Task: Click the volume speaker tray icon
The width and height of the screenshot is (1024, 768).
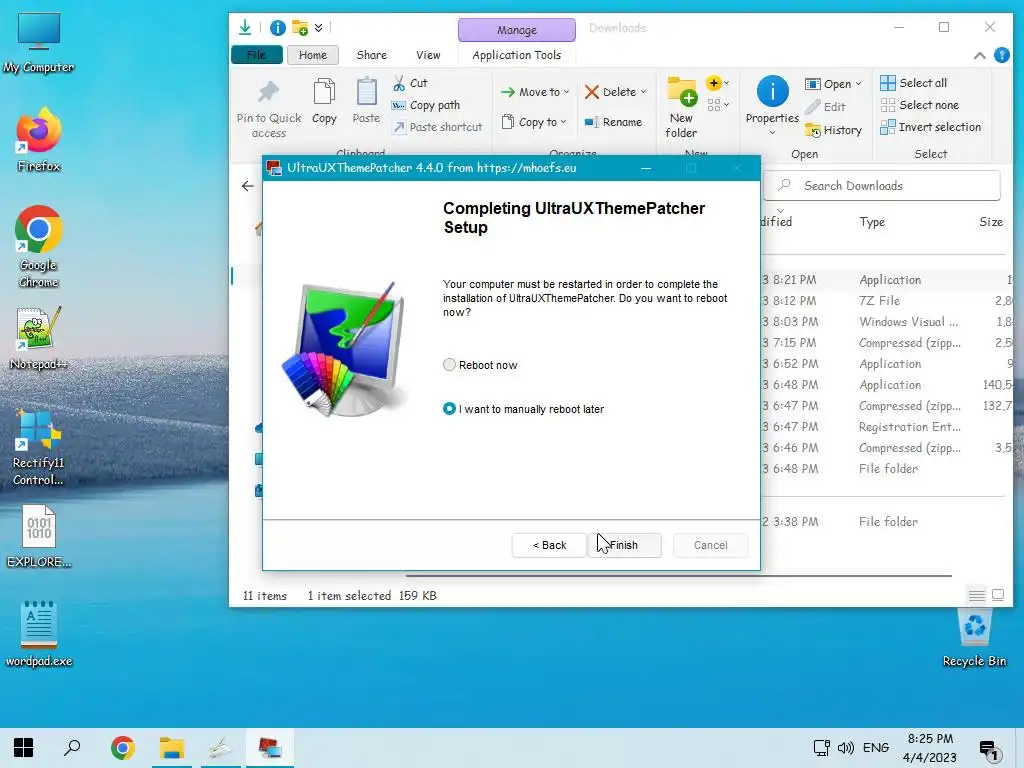Action: [x=846, y=748]
